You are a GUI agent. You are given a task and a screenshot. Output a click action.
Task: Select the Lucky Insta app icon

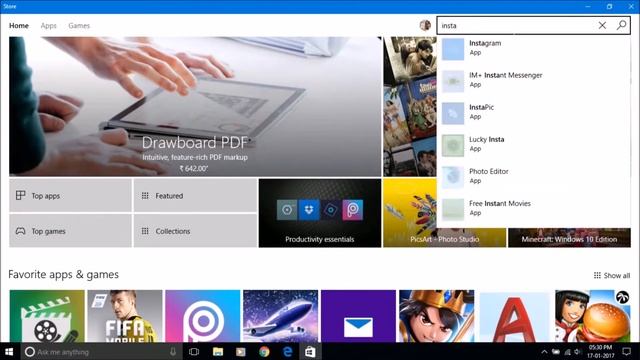(x=453, y=145)
